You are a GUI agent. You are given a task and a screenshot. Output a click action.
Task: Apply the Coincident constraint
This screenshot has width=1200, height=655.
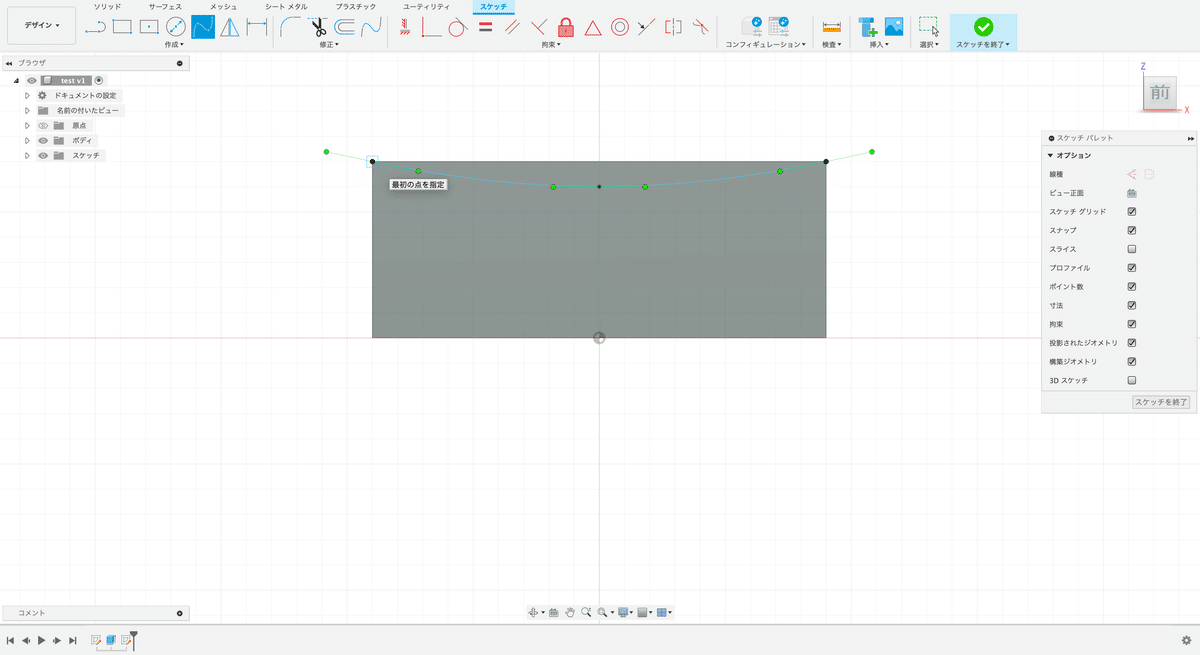[432, 27]
